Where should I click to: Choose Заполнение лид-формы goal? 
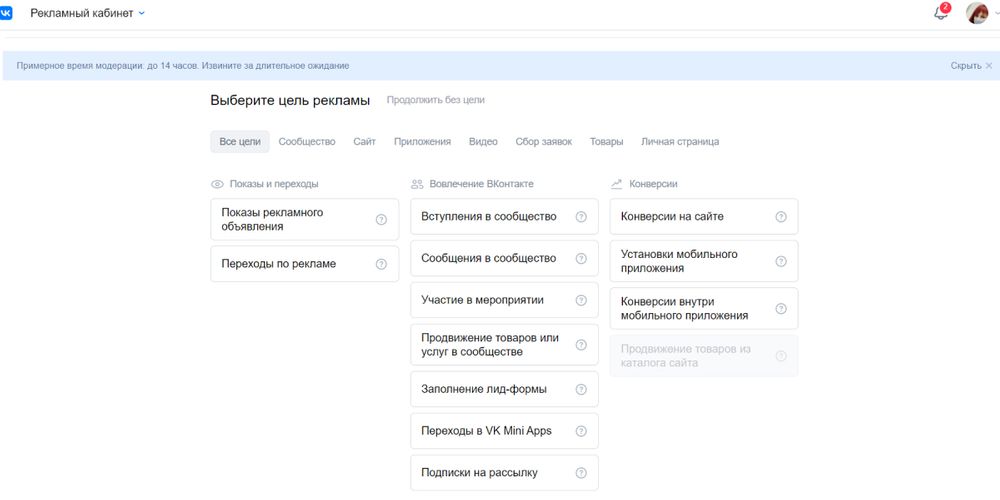coord(504,389)
